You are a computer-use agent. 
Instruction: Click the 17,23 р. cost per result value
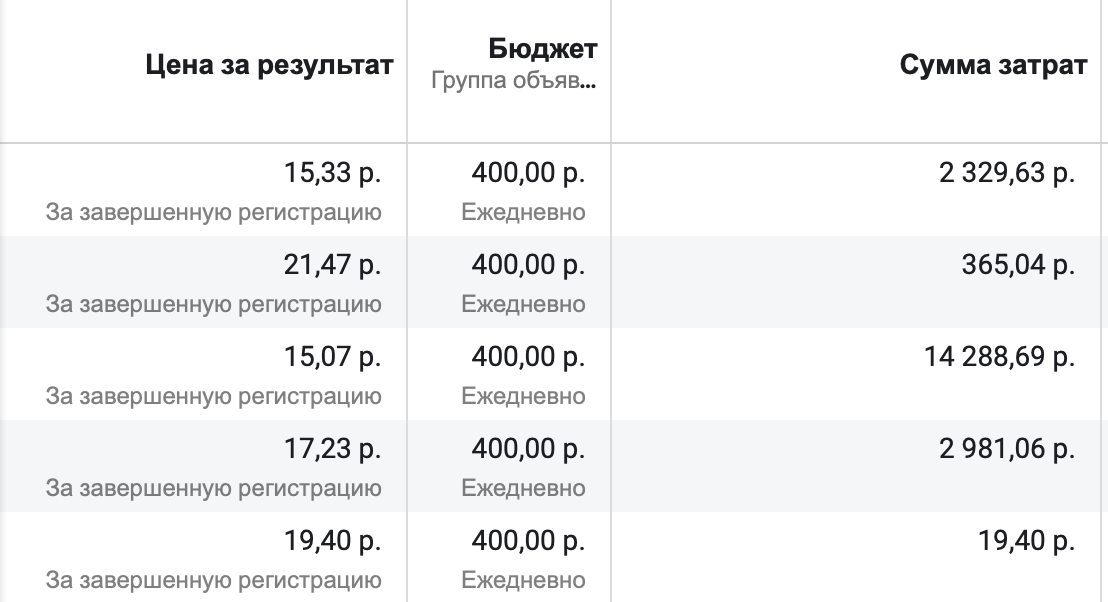pyautogui.click(x=333, y=449)
